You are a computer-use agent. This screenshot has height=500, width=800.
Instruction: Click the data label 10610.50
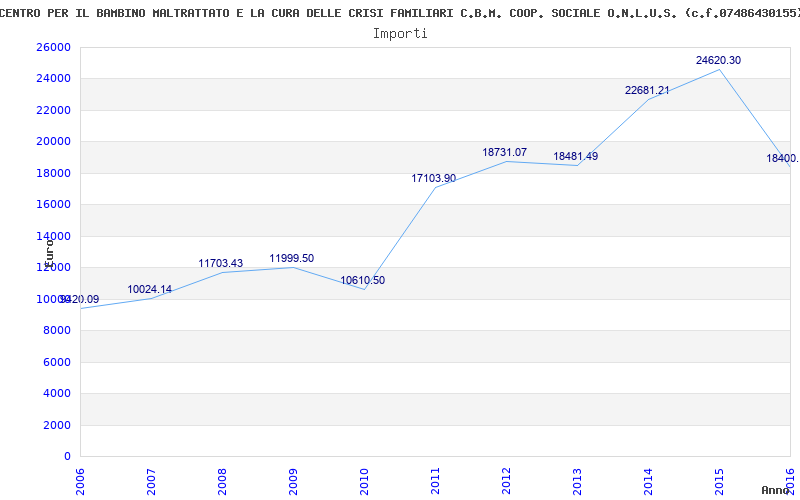[363, 280]
